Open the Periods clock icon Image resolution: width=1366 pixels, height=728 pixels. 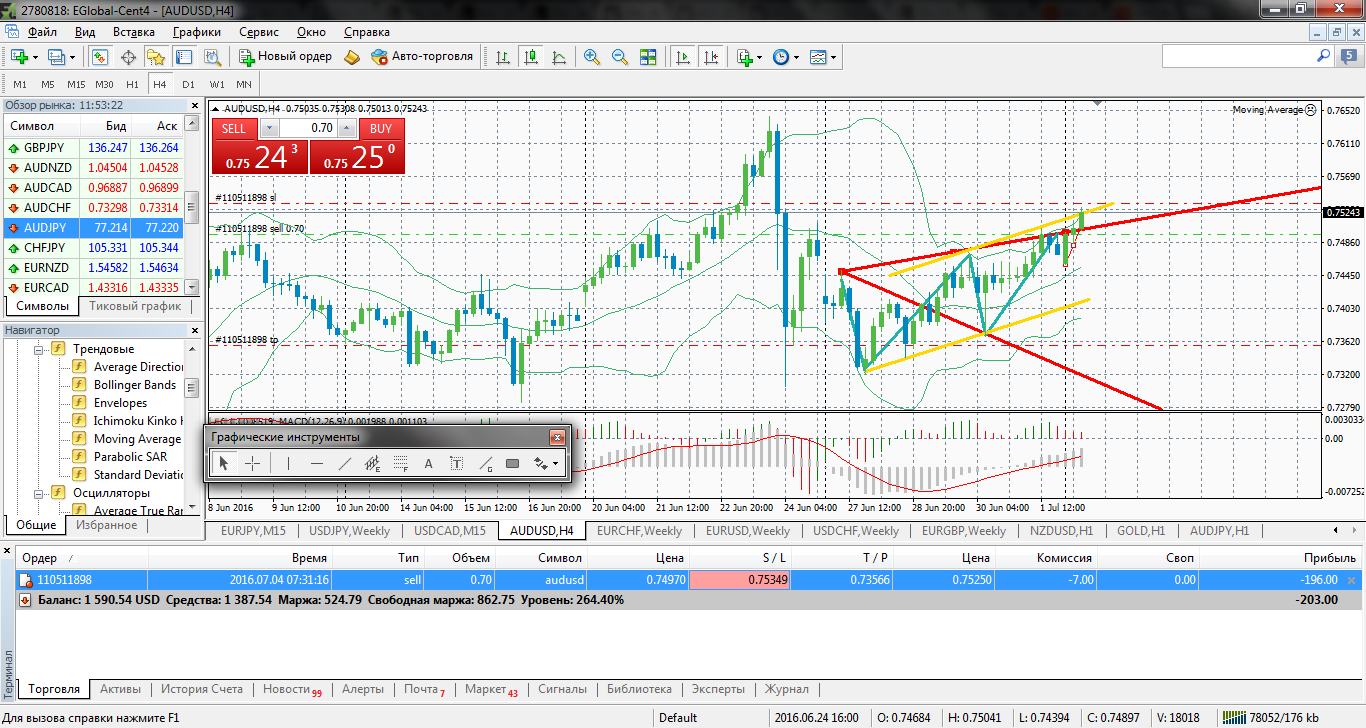pyautogui.click(x=781, y=57)
